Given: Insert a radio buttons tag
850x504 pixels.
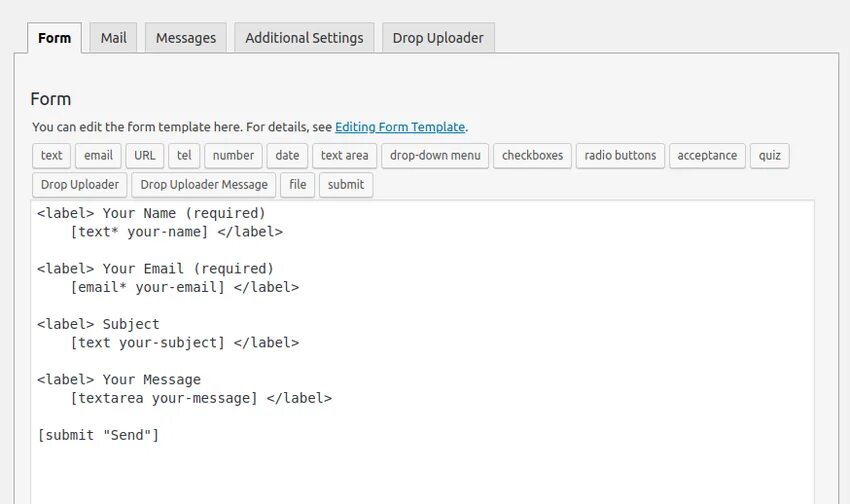Looking at the screenshot, I should [620, 155].
